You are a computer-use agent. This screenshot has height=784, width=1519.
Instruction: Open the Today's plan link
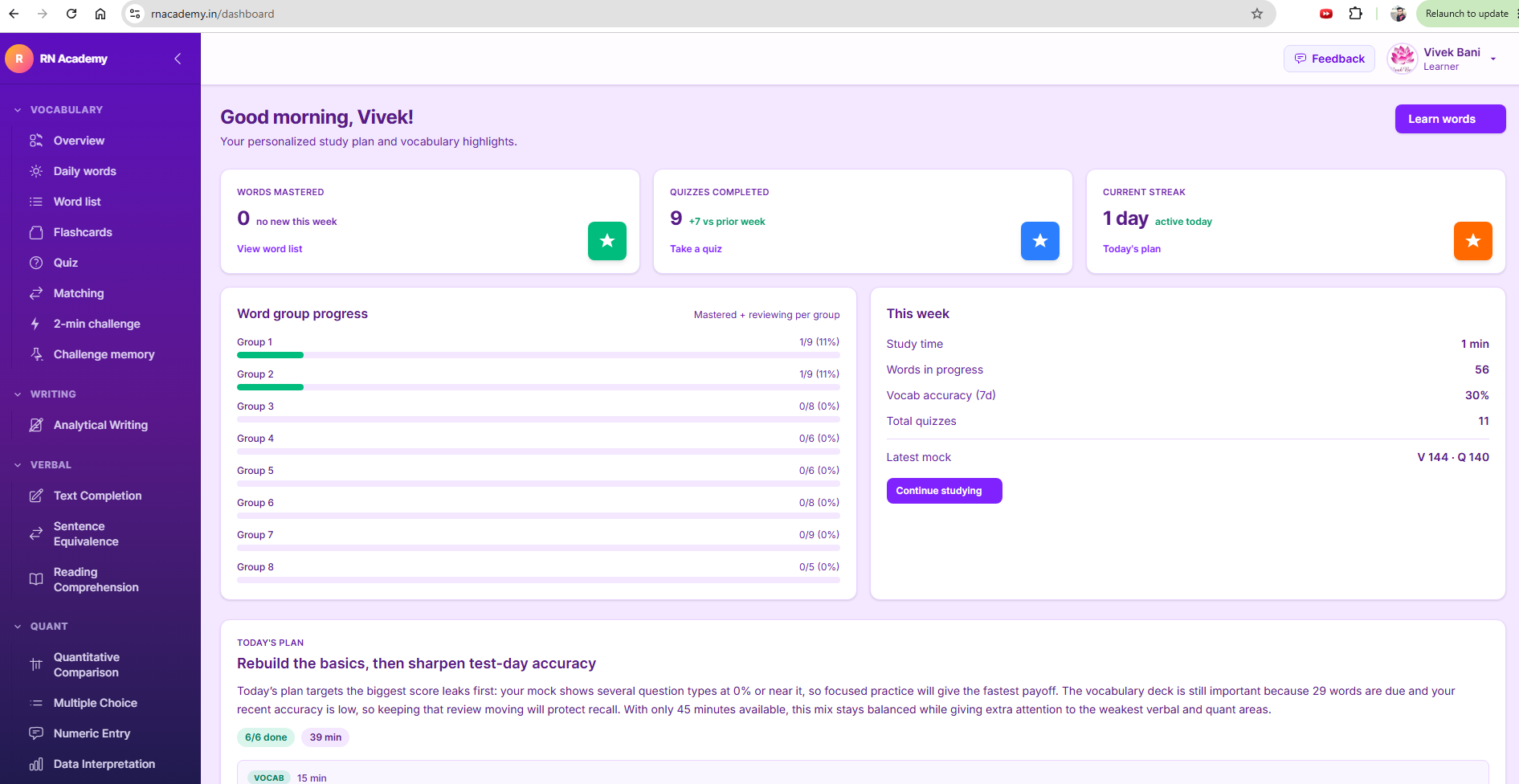1132,249
